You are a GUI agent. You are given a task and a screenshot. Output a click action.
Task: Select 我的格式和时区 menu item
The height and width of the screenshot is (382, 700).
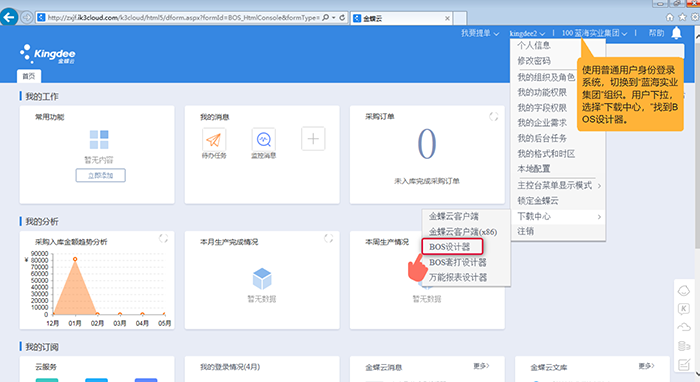[546, 154]
